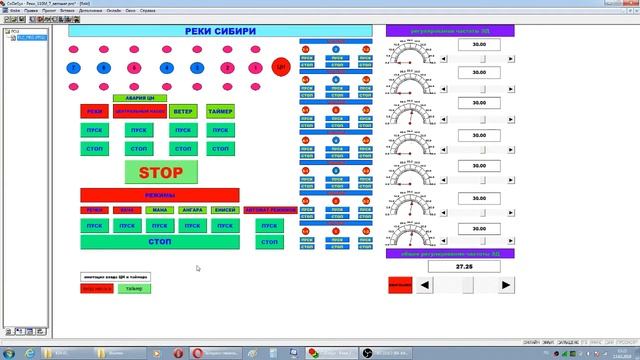Start the АНГАРА mode with ПУСК
640x360 pixels.
click(193, 226)
